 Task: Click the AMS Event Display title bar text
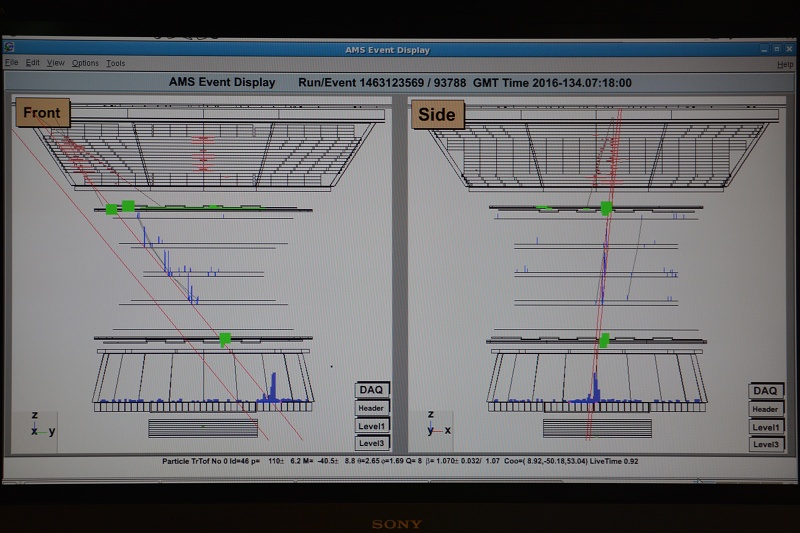387,50
